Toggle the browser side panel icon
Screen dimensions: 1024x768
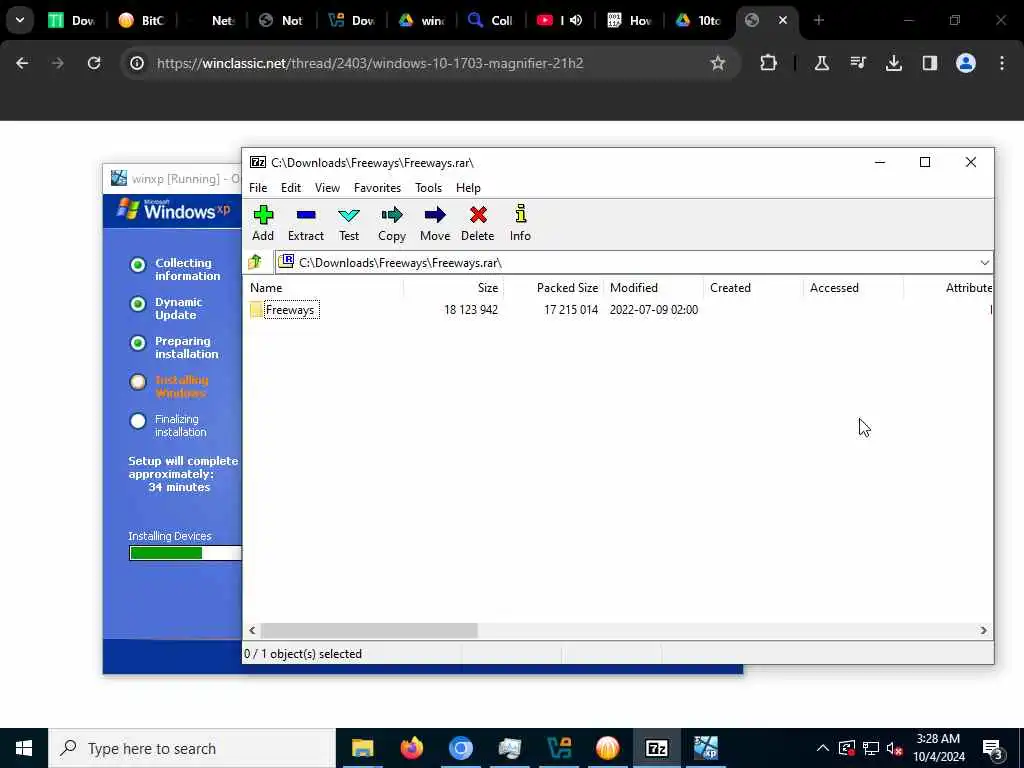(x=929, y=63)
